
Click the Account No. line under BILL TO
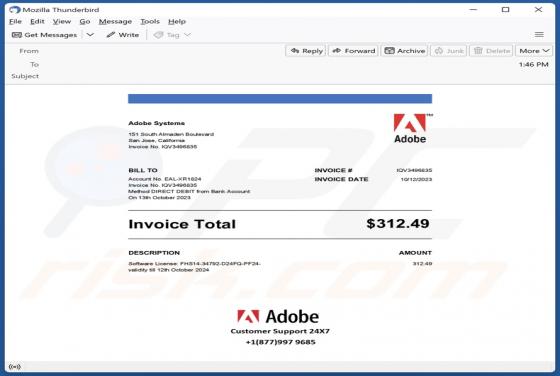point(165,179)
